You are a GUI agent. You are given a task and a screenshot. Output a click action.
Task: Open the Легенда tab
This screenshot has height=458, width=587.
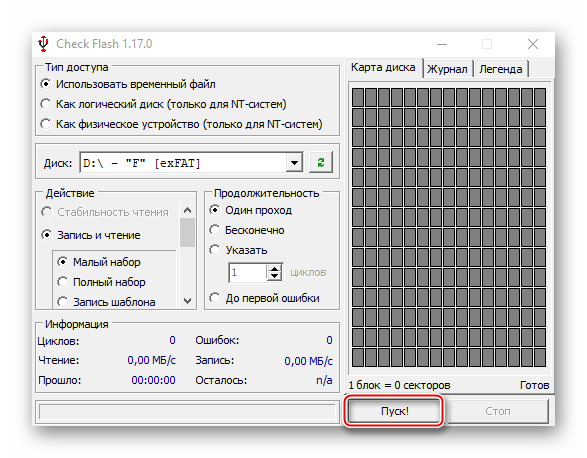tap(501, 69)
